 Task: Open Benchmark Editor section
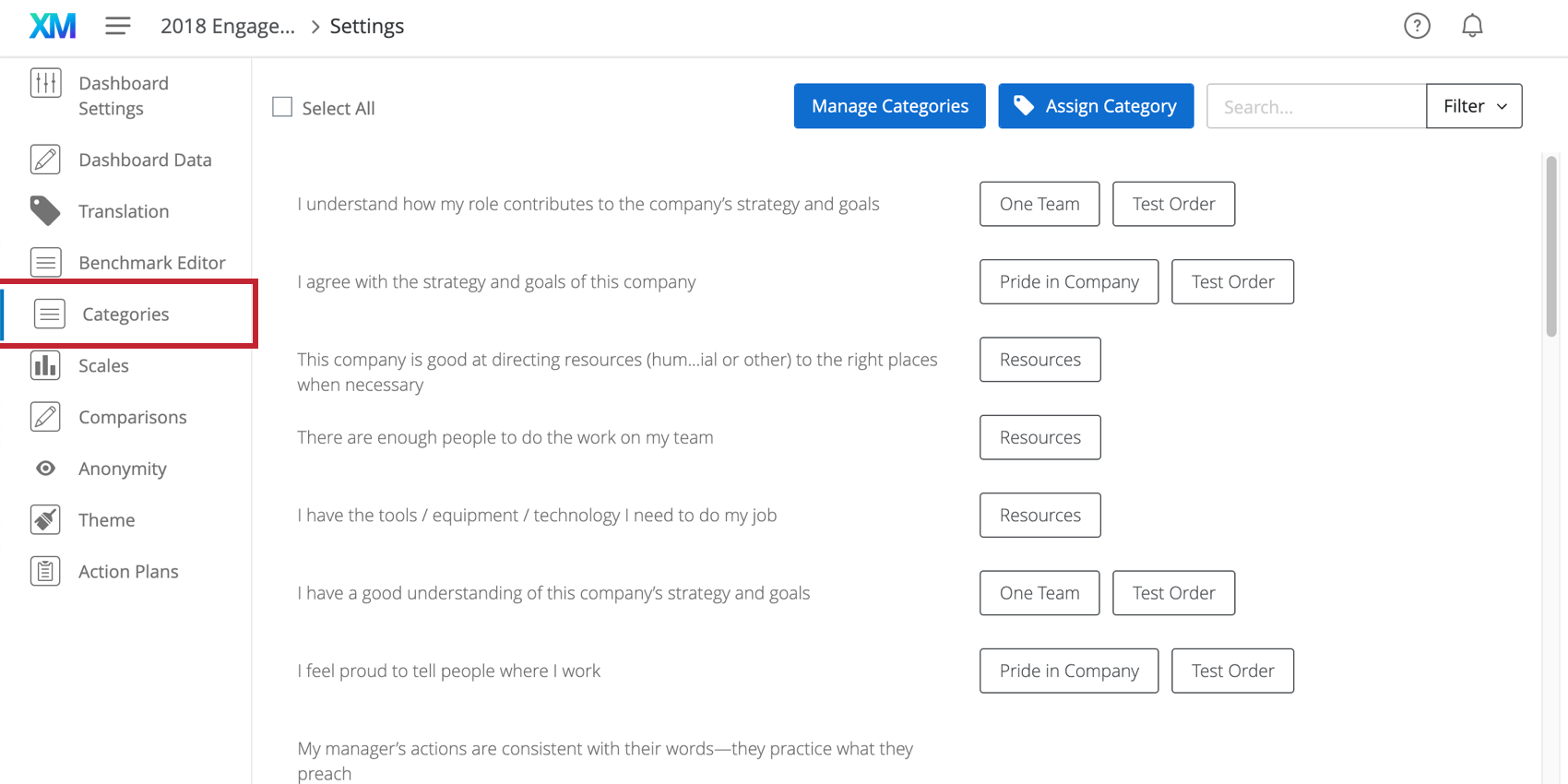click(x=151, y=263)
